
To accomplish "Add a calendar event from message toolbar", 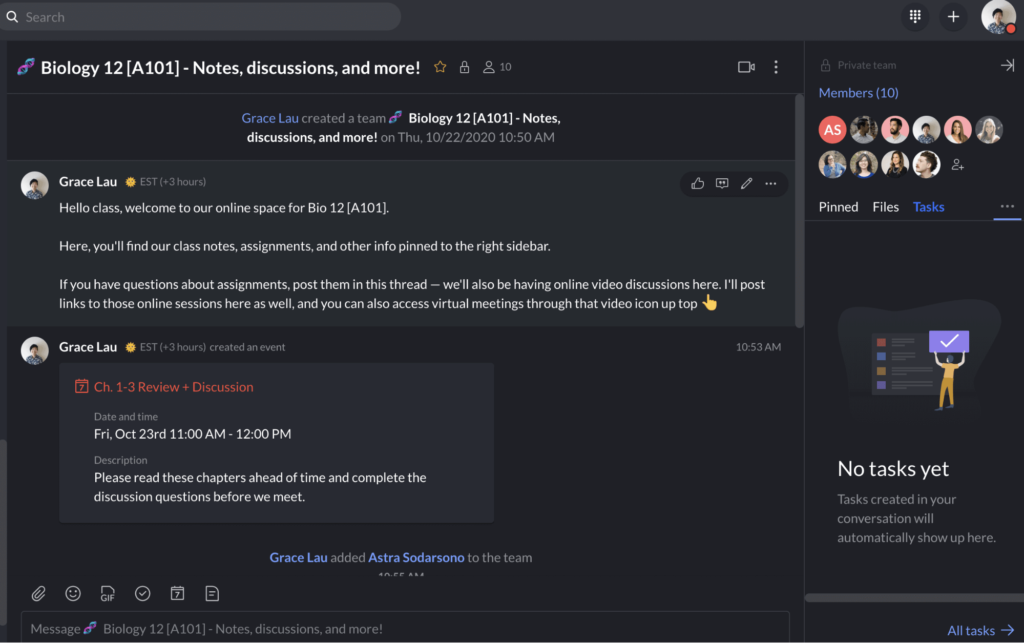I will pos(177,593).
